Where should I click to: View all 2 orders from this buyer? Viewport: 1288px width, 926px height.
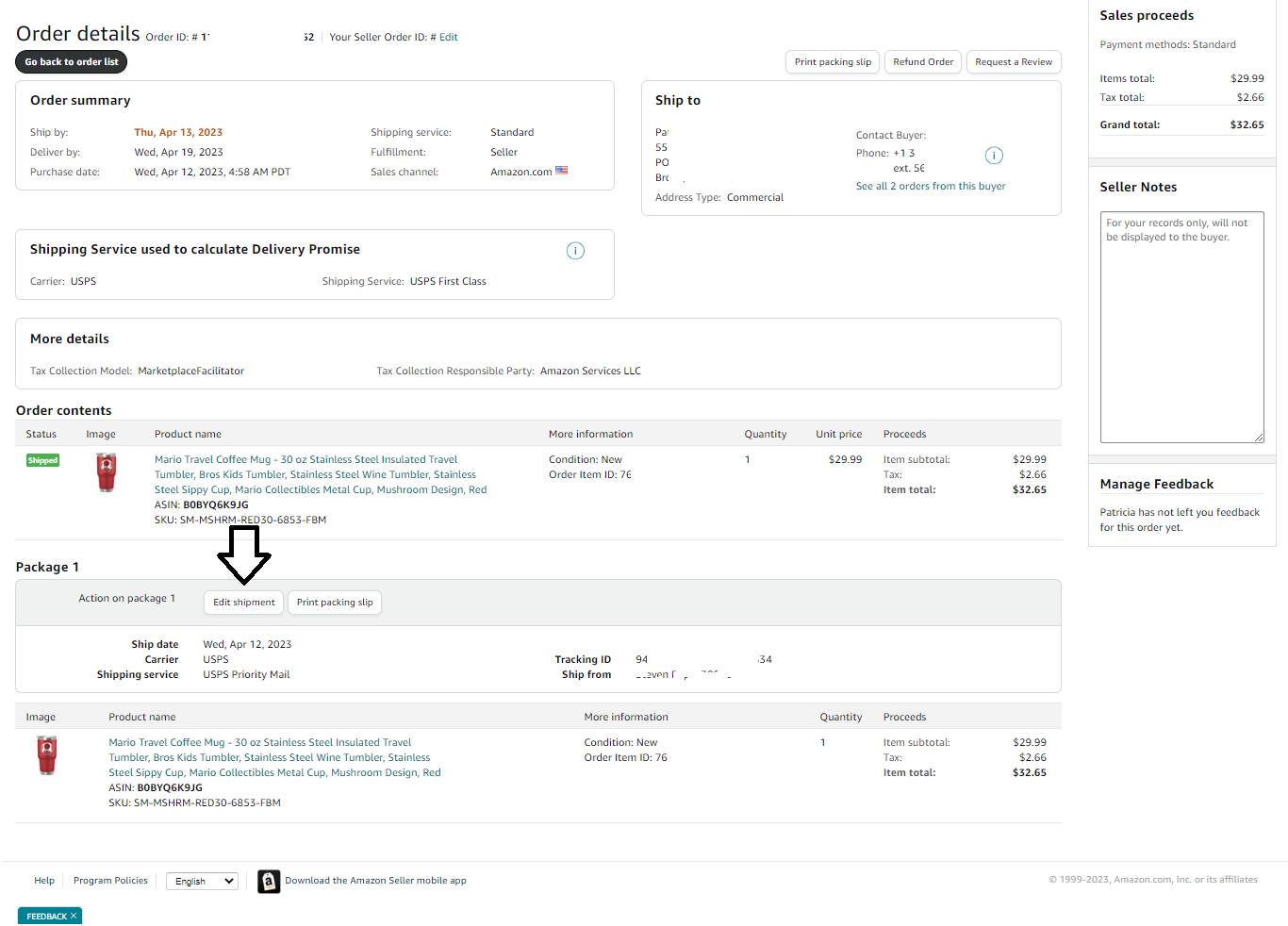pos(931,187)
